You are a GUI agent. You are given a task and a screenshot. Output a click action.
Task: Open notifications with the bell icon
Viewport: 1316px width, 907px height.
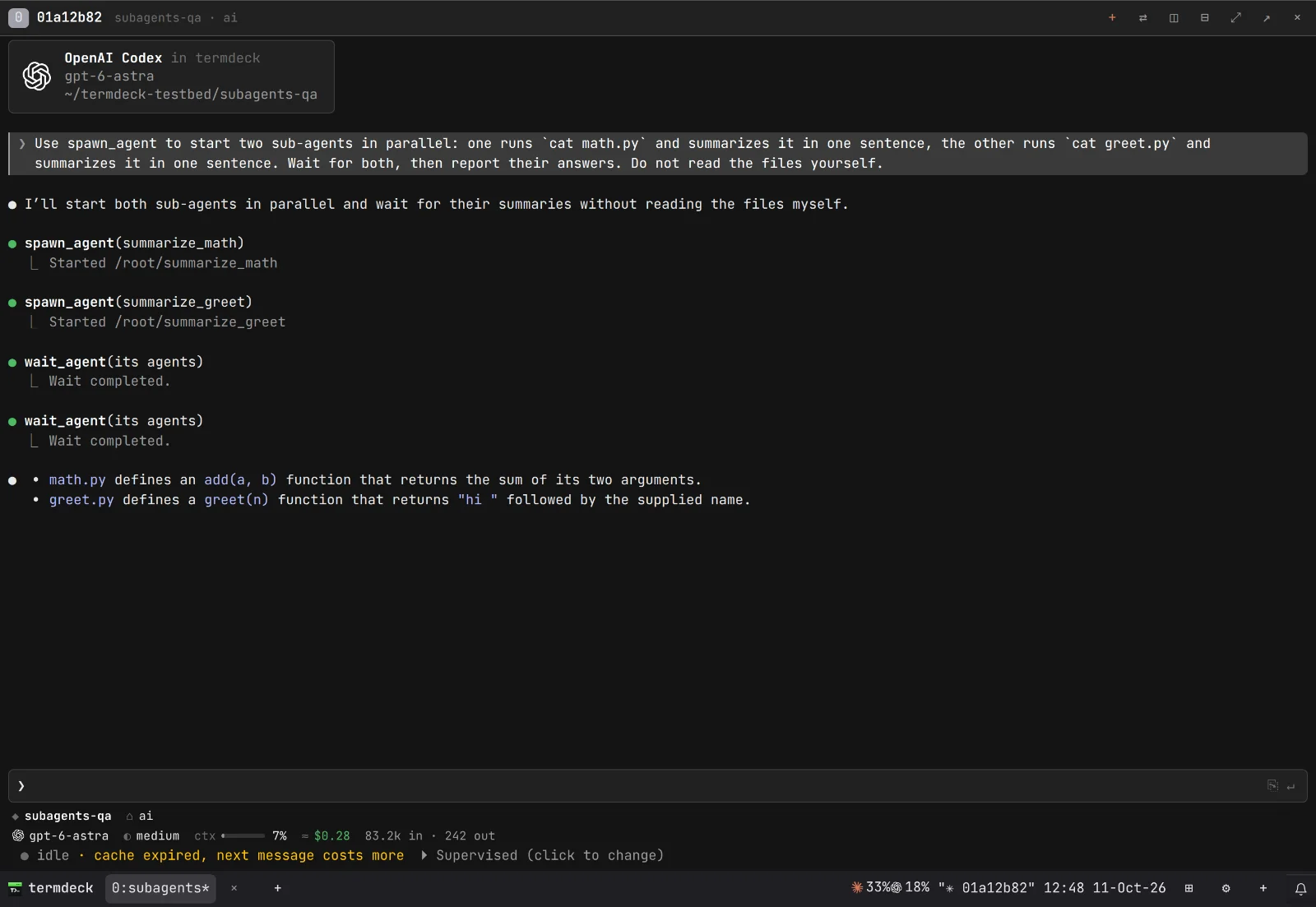[x=1300, y=888]
